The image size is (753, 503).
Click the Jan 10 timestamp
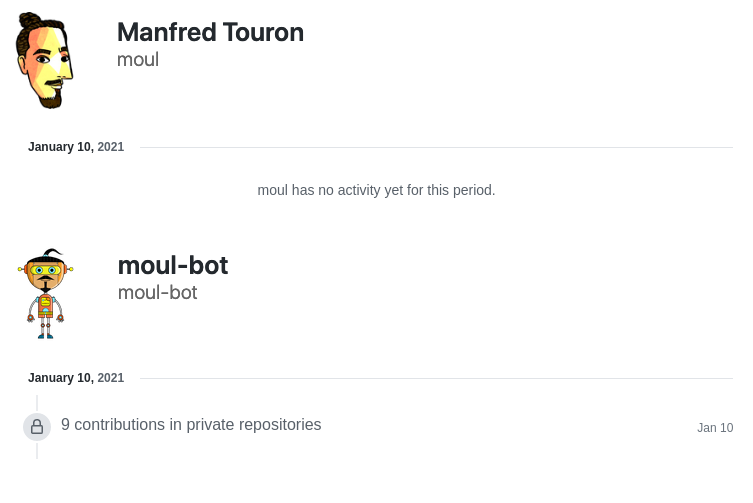coord(715,428)
